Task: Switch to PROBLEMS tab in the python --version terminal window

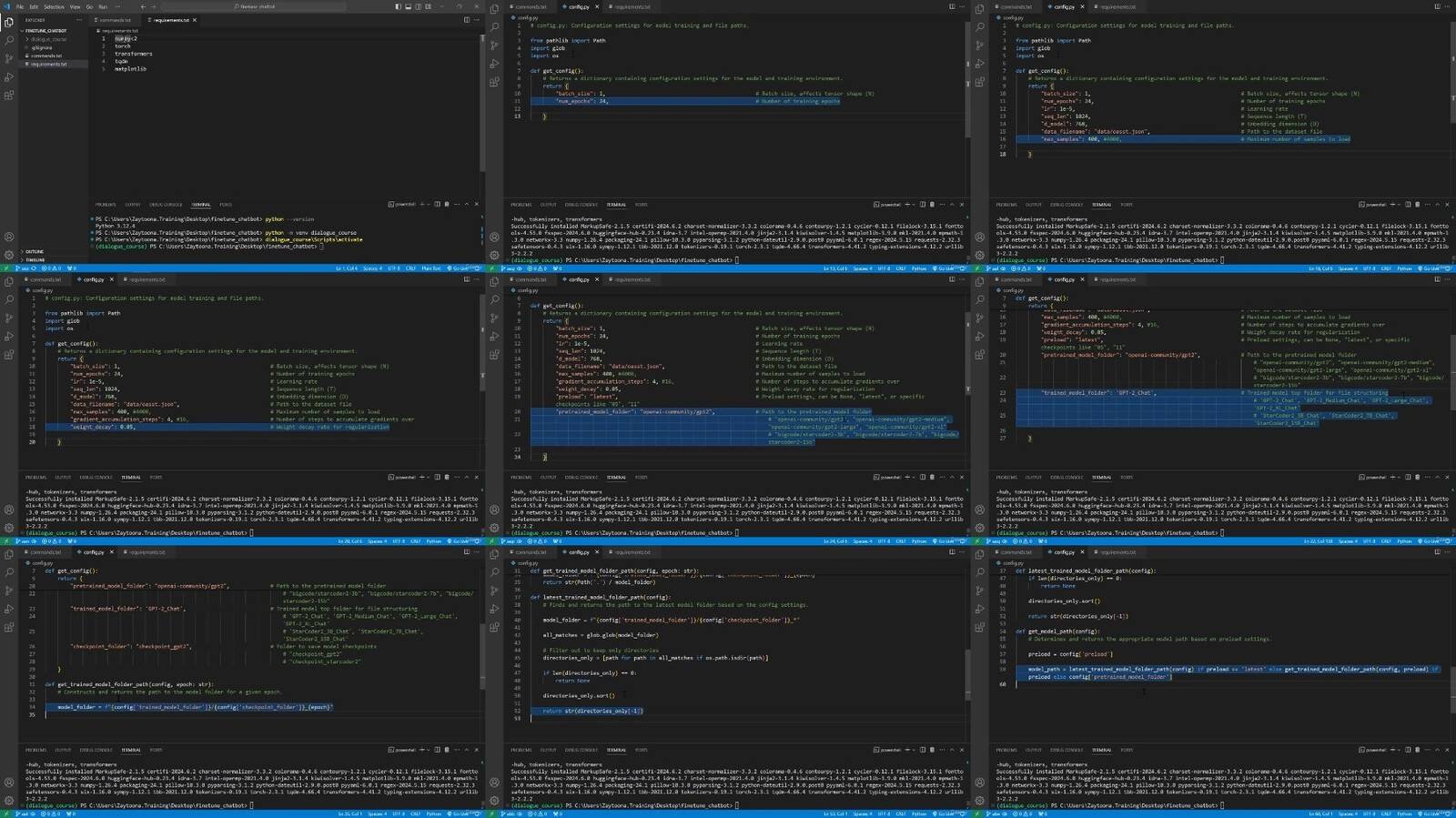Action: (106, 205)
